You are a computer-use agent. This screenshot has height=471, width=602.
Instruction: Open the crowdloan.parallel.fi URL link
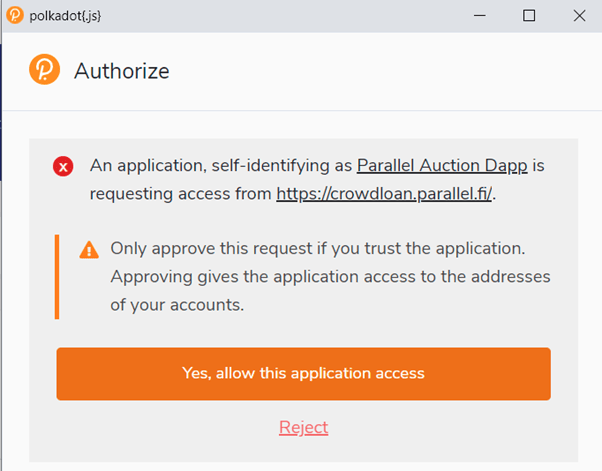384,193
